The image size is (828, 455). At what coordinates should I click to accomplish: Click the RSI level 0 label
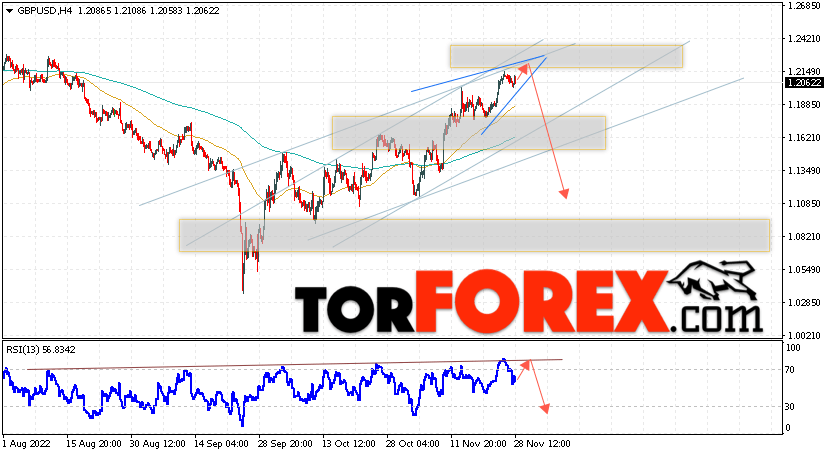tap(788, 428)
